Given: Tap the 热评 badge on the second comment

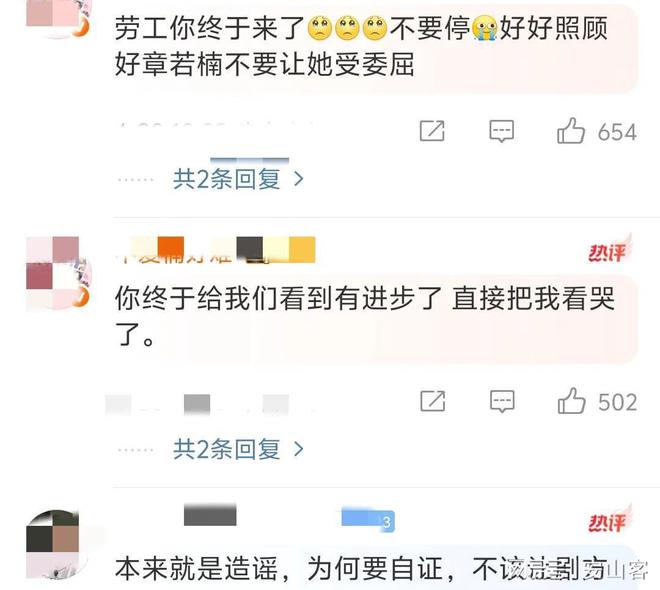Looking at the screenshot, I should tap(609, 250).
